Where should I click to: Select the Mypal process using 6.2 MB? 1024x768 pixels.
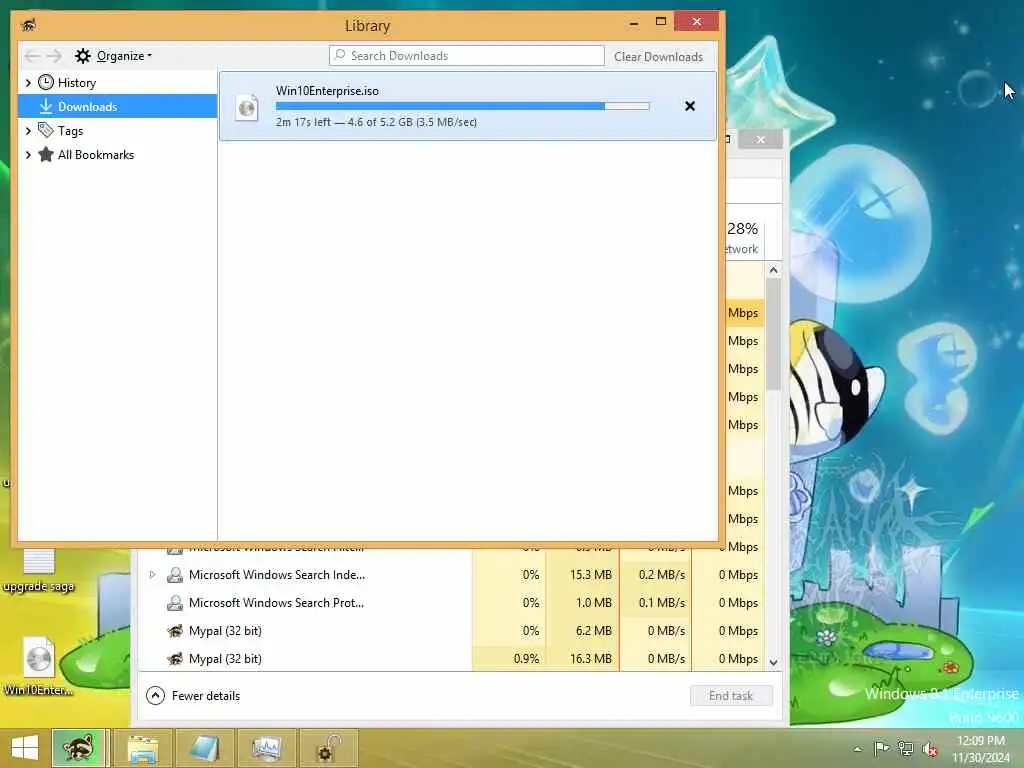point(451,631)
